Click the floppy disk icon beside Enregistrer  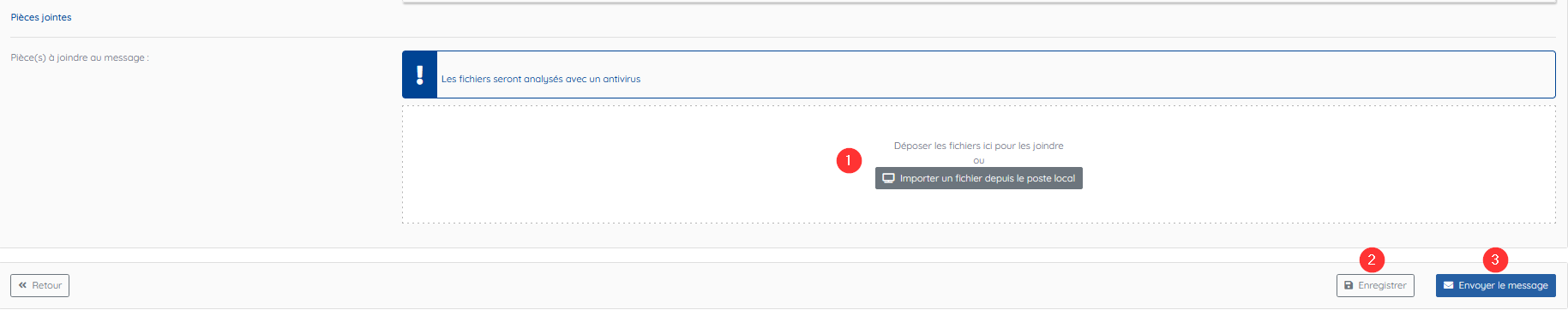pyautogui.click(x=1349, y=285)
